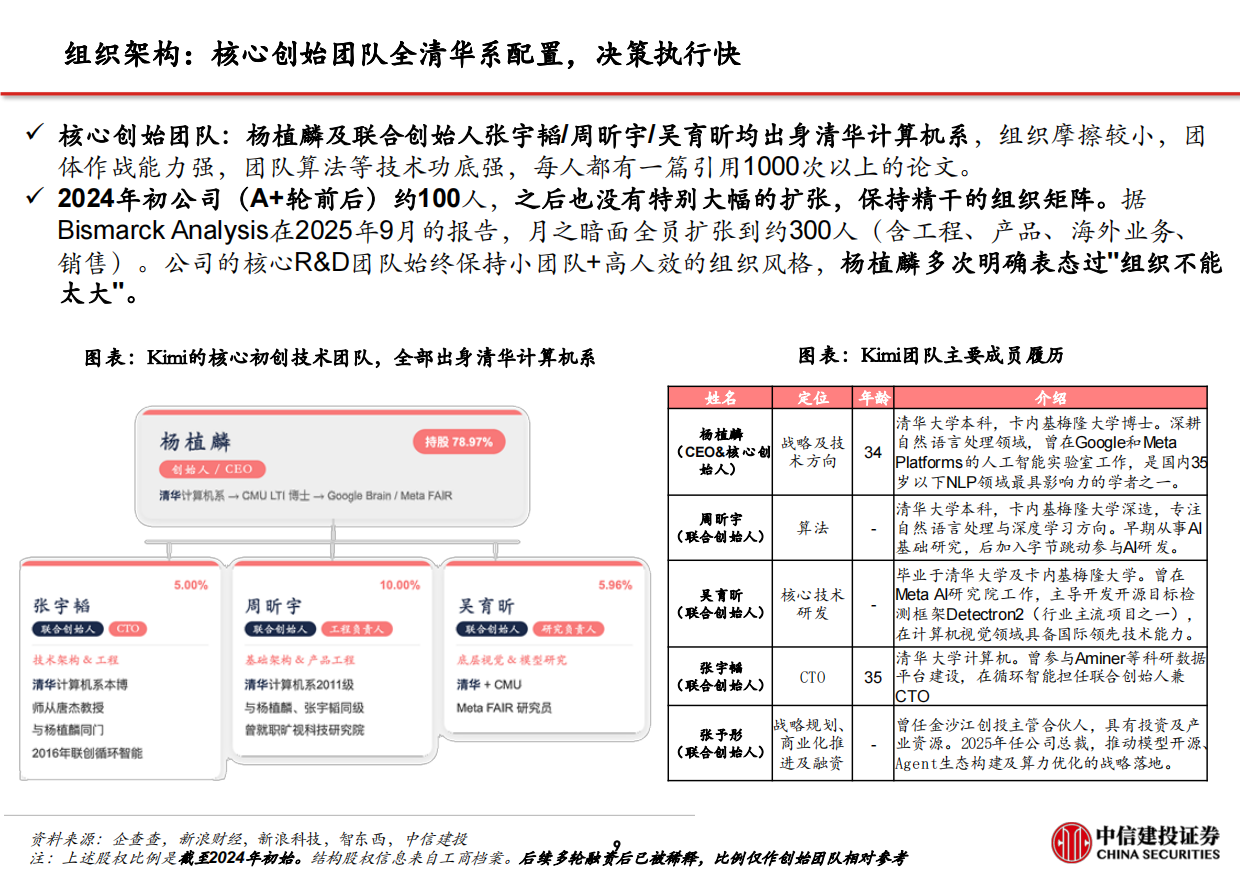1240x879 pixels.
Task: Click Bismarck Analysis in the second bullet
Action: point(164,232)
